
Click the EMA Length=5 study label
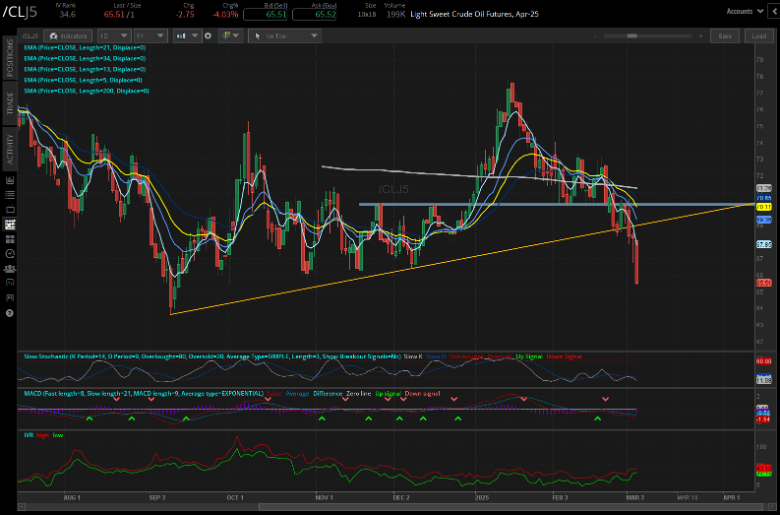83,80
